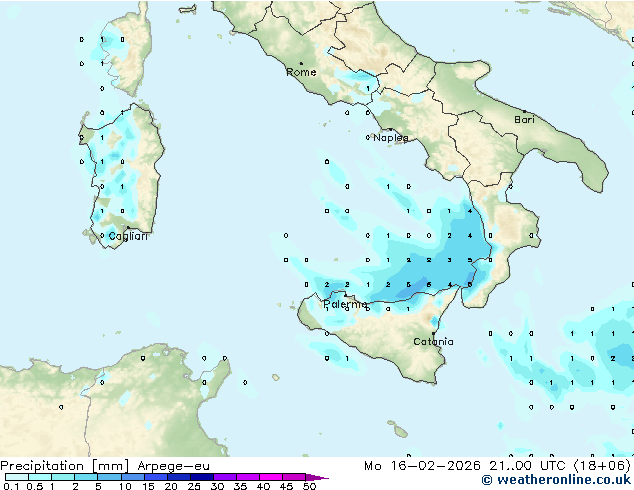
Task: Click the '20' legend value
Action: coord(171,486)
